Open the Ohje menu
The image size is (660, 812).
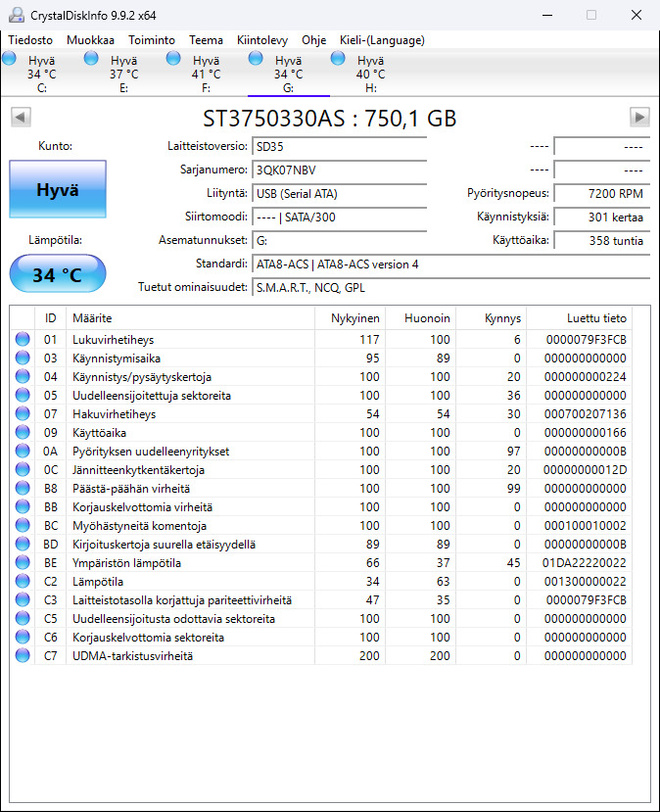pos(314,40)
